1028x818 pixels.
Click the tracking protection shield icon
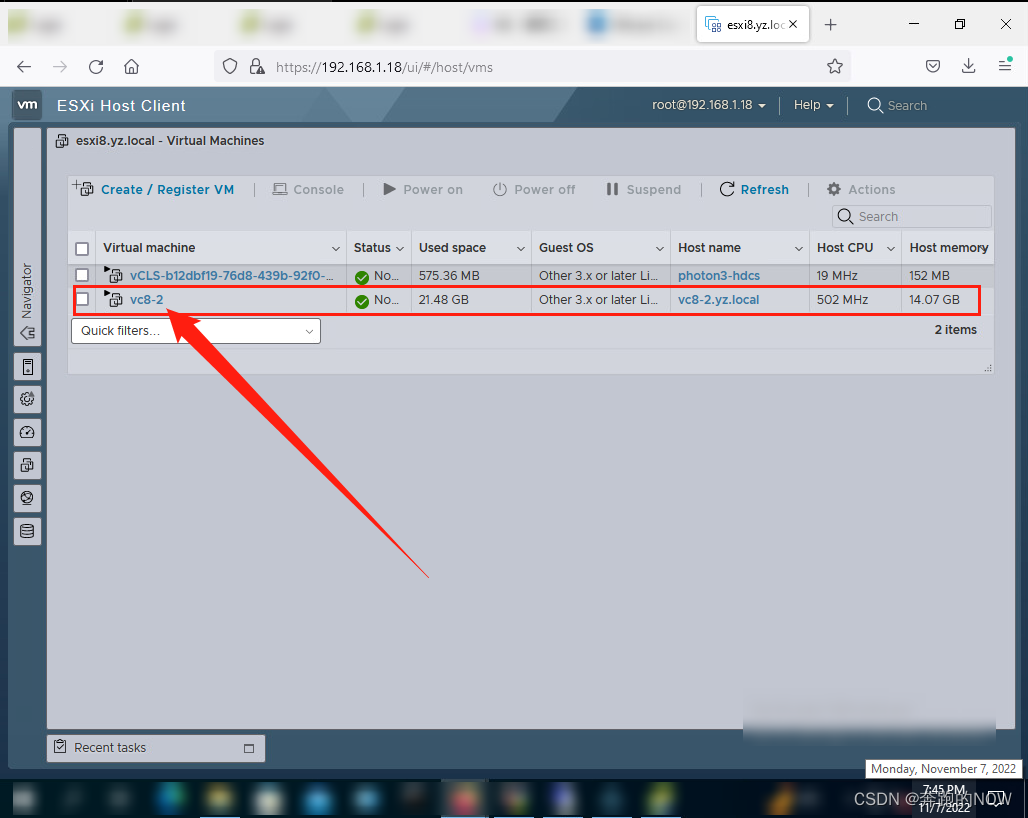coord(229,67)
